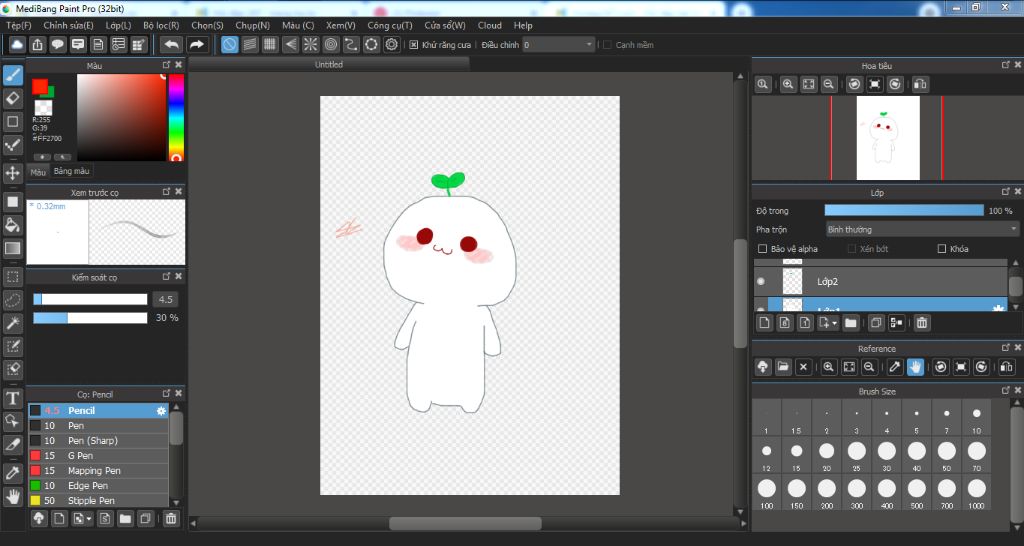Click the Độ trong opacity slider

point(904,210)
